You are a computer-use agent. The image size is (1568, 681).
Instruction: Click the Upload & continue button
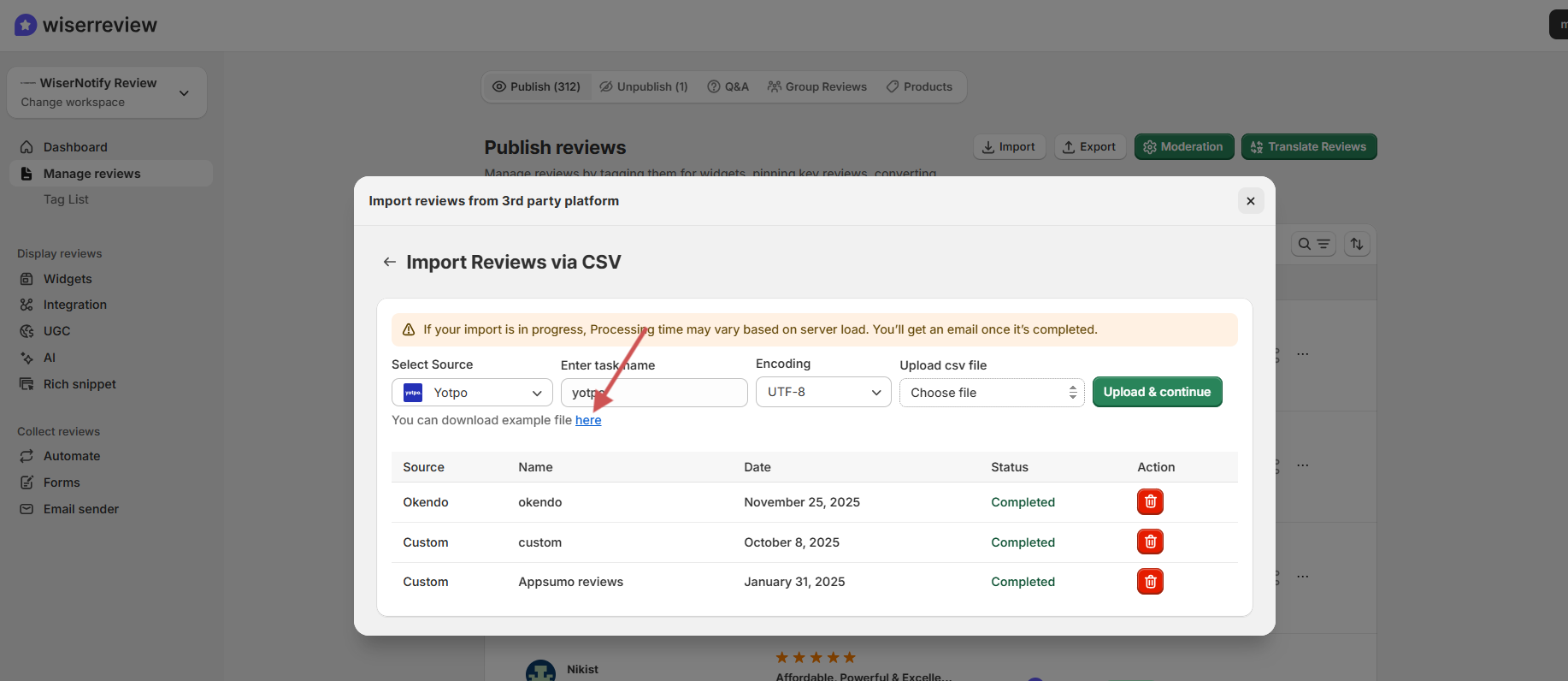(x=1157, y=392)
